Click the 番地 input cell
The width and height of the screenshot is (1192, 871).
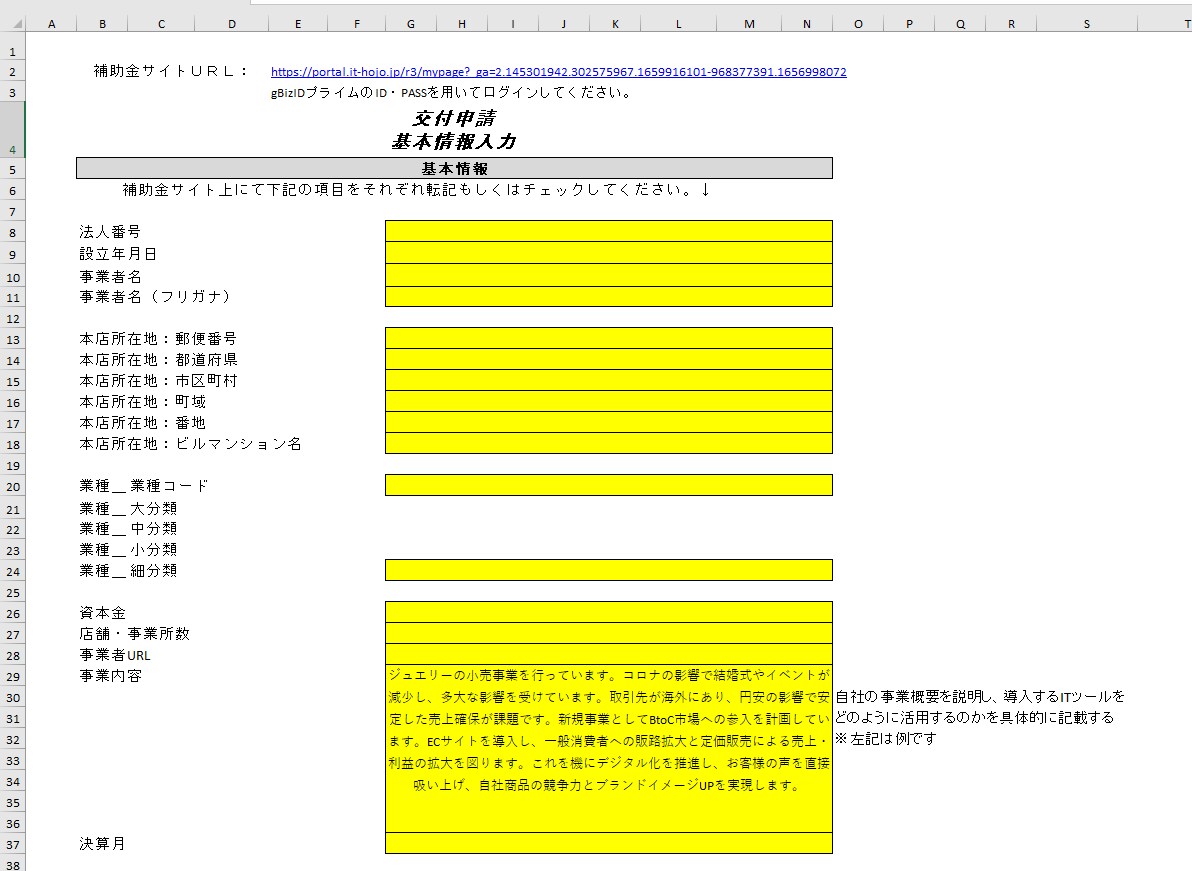609,423
